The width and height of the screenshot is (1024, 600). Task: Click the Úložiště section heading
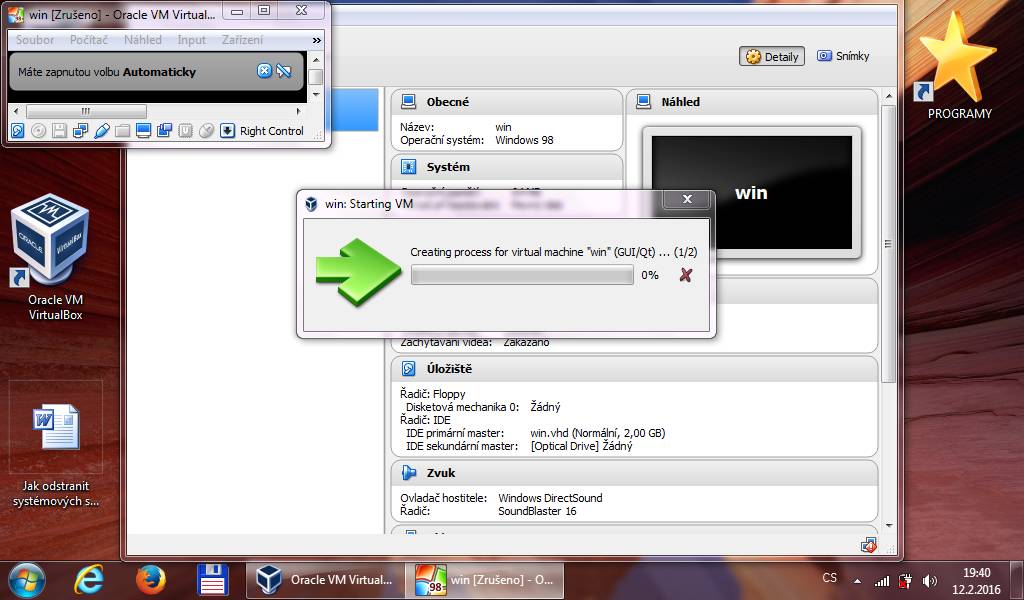[449, 369]
